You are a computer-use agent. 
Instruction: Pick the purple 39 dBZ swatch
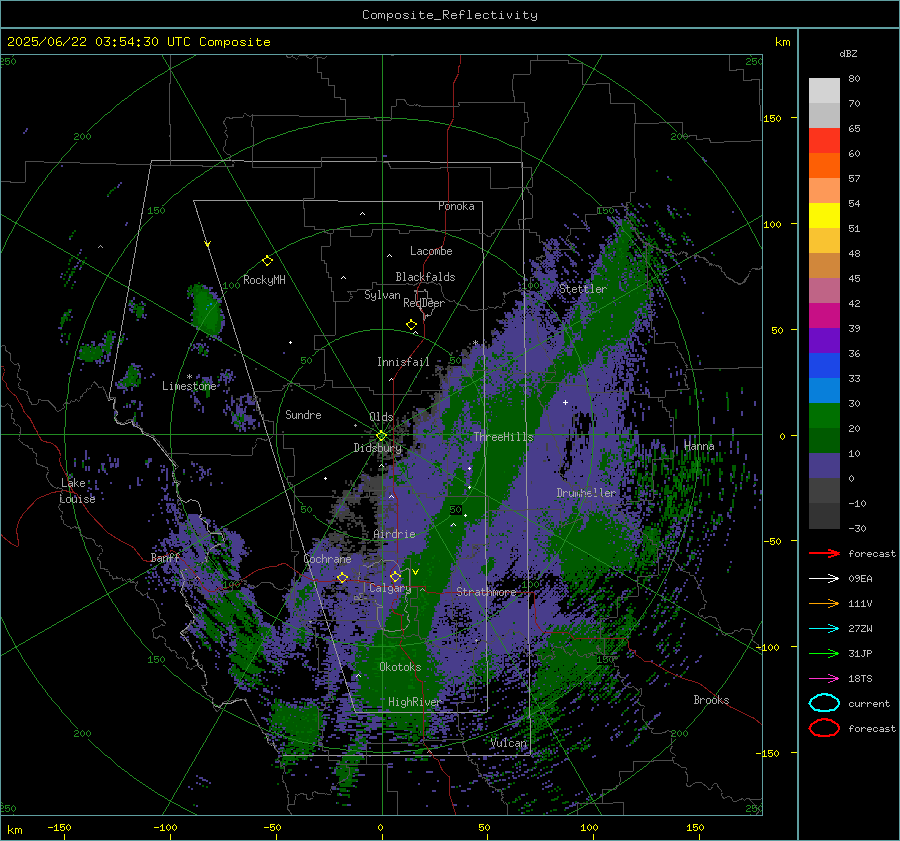click(x=824, y=340)
